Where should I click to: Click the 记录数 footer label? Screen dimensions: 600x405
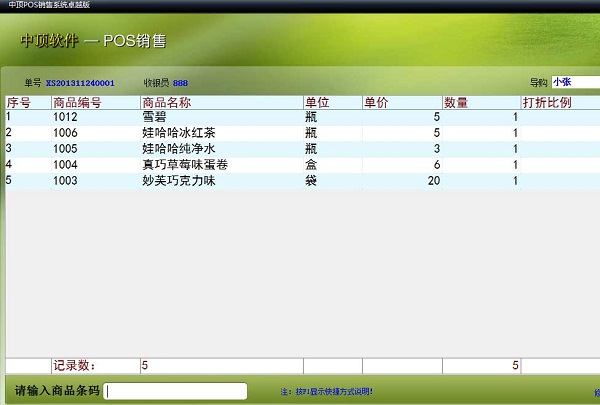click(74, 366)
